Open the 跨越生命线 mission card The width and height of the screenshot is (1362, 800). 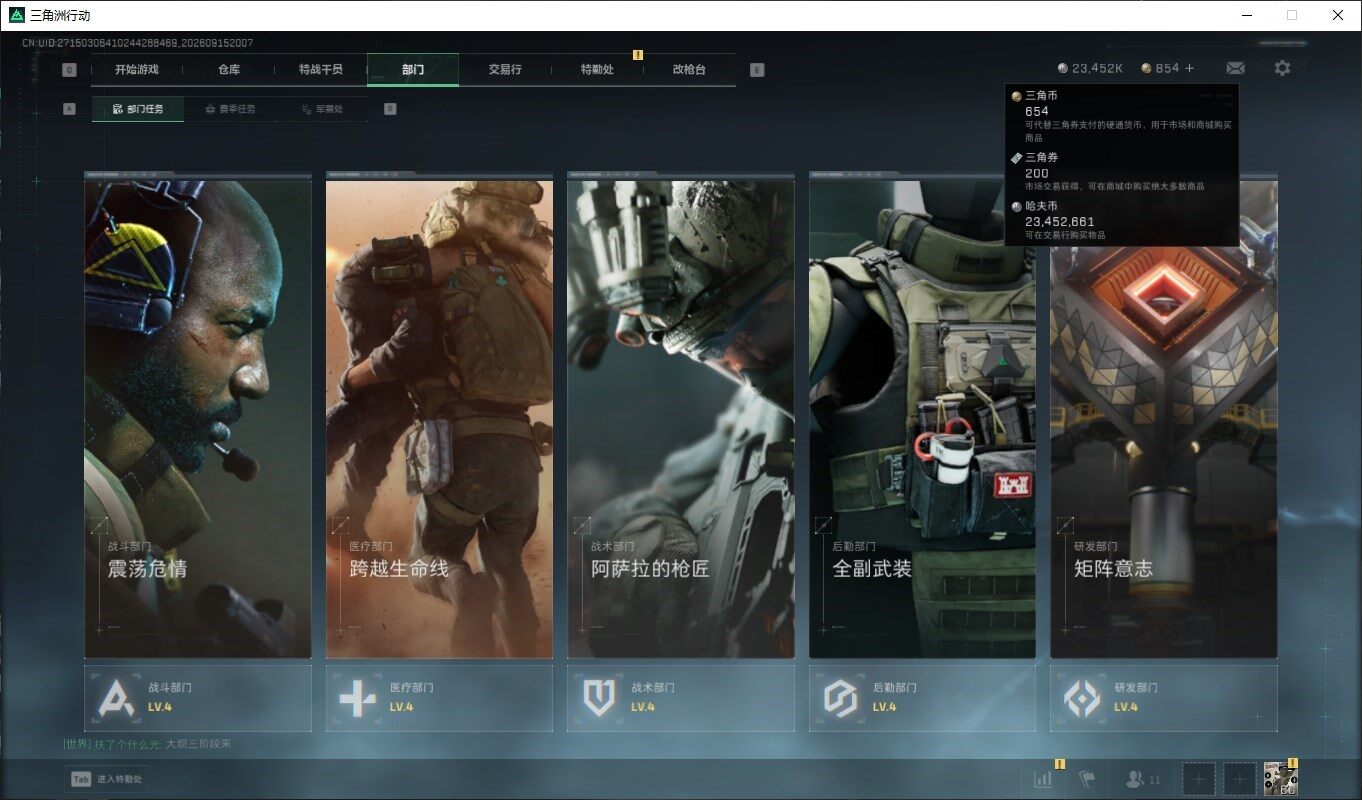[x=439, y=419]
